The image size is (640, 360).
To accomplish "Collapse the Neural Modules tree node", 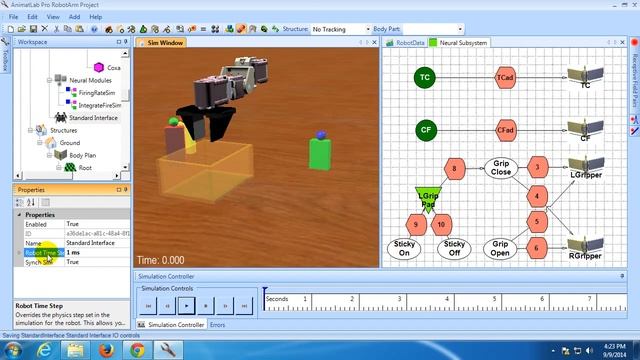I will pyautogui.click(x=49, y=80).
